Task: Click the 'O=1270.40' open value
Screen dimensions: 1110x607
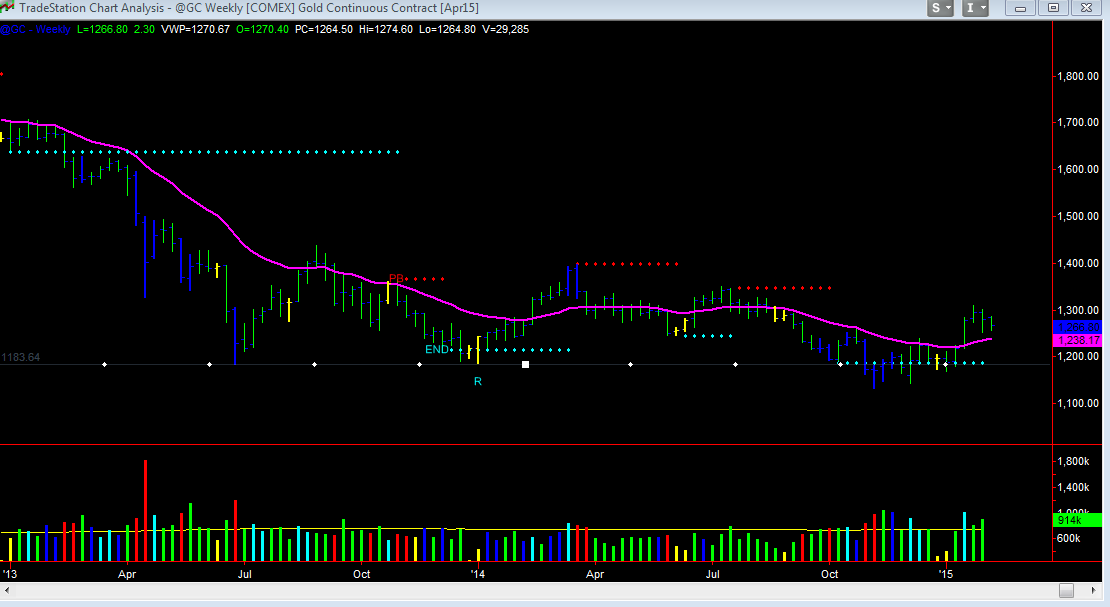Action: (x=263, y=29)
